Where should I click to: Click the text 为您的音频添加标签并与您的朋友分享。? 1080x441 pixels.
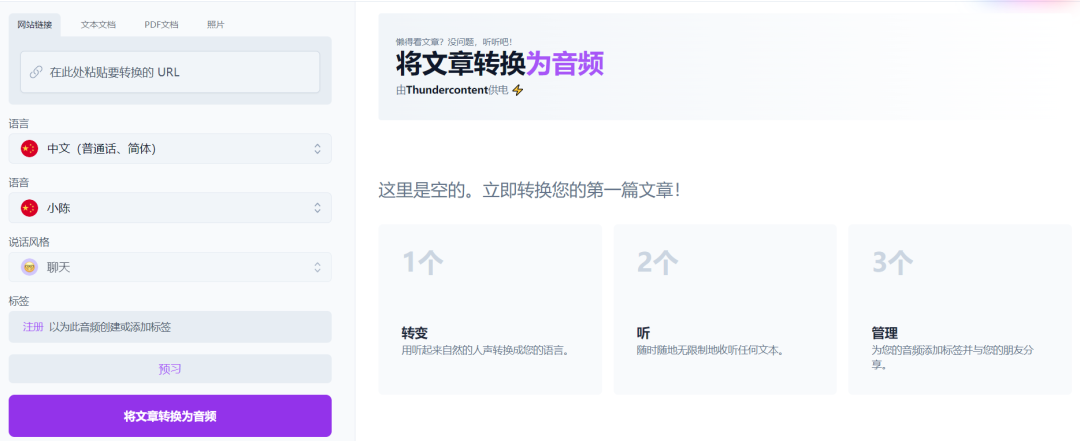tap(953, 357)
